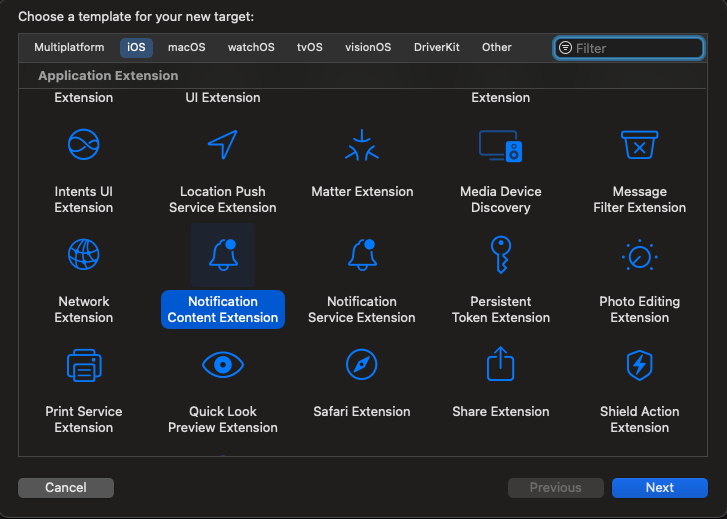Pick the Photo Editing Extension dial icon
This screenshot has height=519, width=727.
pyautogui.click(x=639, y=255)
